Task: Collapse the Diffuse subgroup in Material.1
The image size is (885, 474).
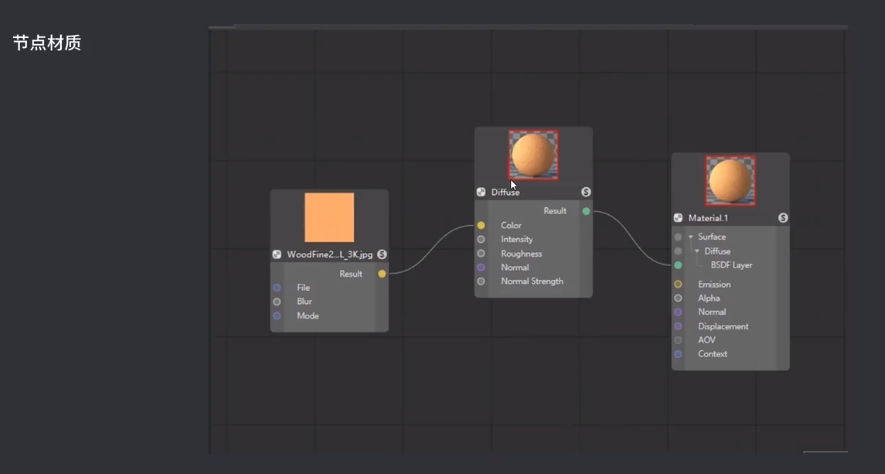Action: pyautogui.click(x=697, y=251)
